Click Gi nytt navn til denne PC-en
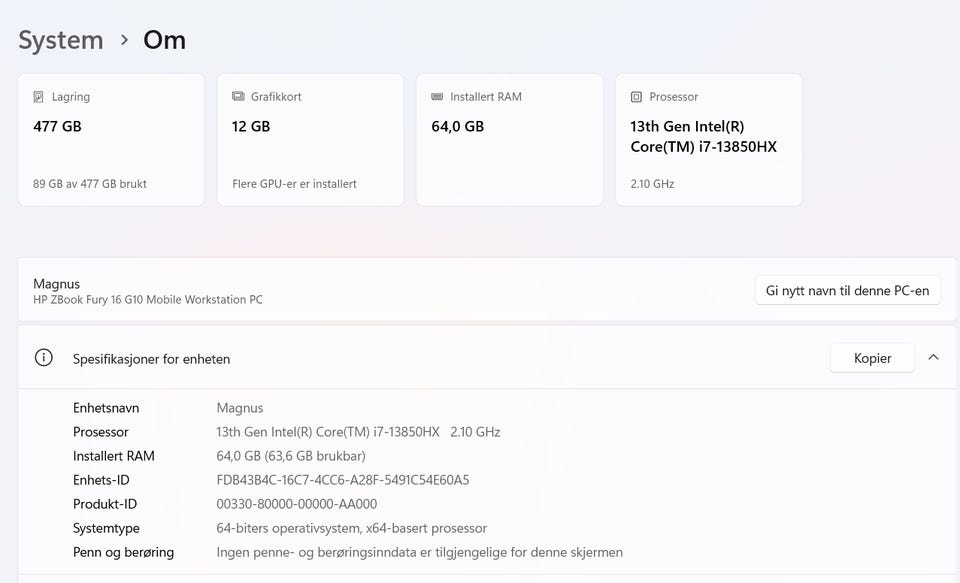Screen dimensions: 960x583 click(x=847, y=291)
